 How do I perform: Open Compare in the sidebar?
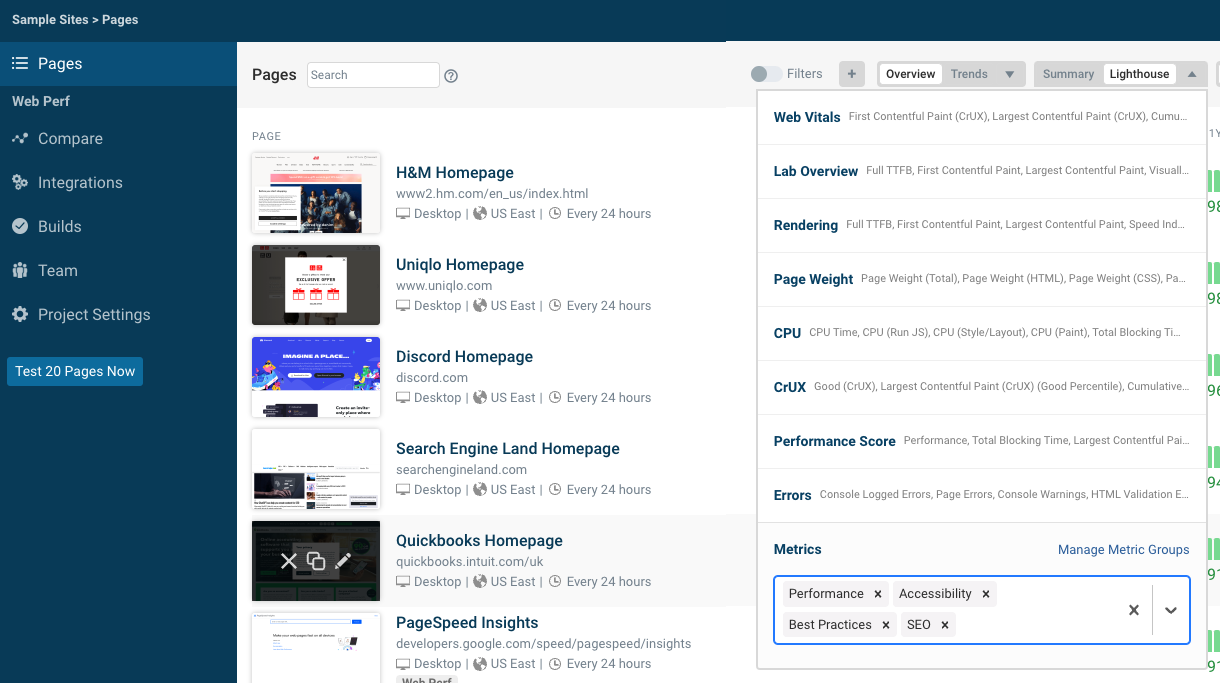tap(70, 139)
